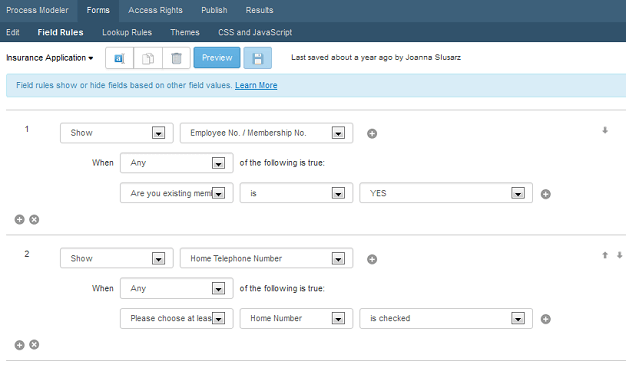Image resolution: width=626 pixels, height=371 pixels.
Task: Select Field Rules sub-tab
Action: click(x=60, y=32)
